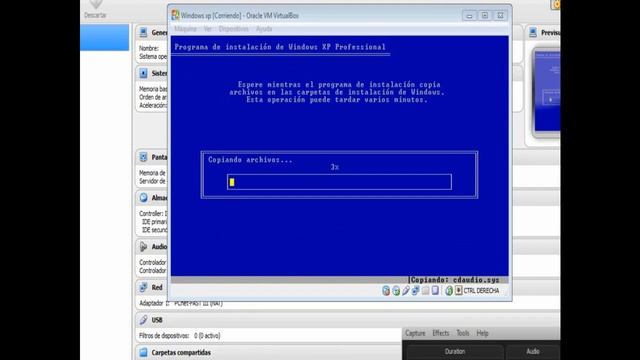Click the optical disc activity icon in VM status bar
The height and width of the screenshot is (360, 640).
point(396,291)
